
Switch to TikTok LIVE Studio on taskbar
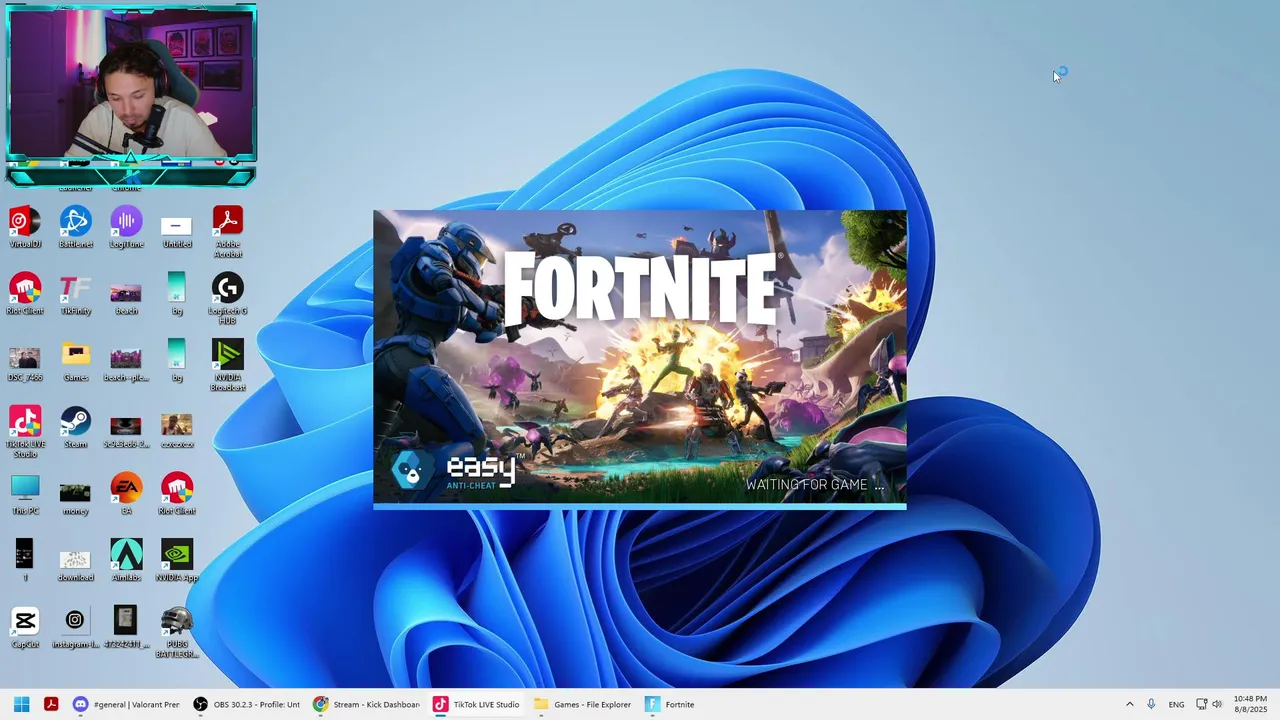point(476,704)
